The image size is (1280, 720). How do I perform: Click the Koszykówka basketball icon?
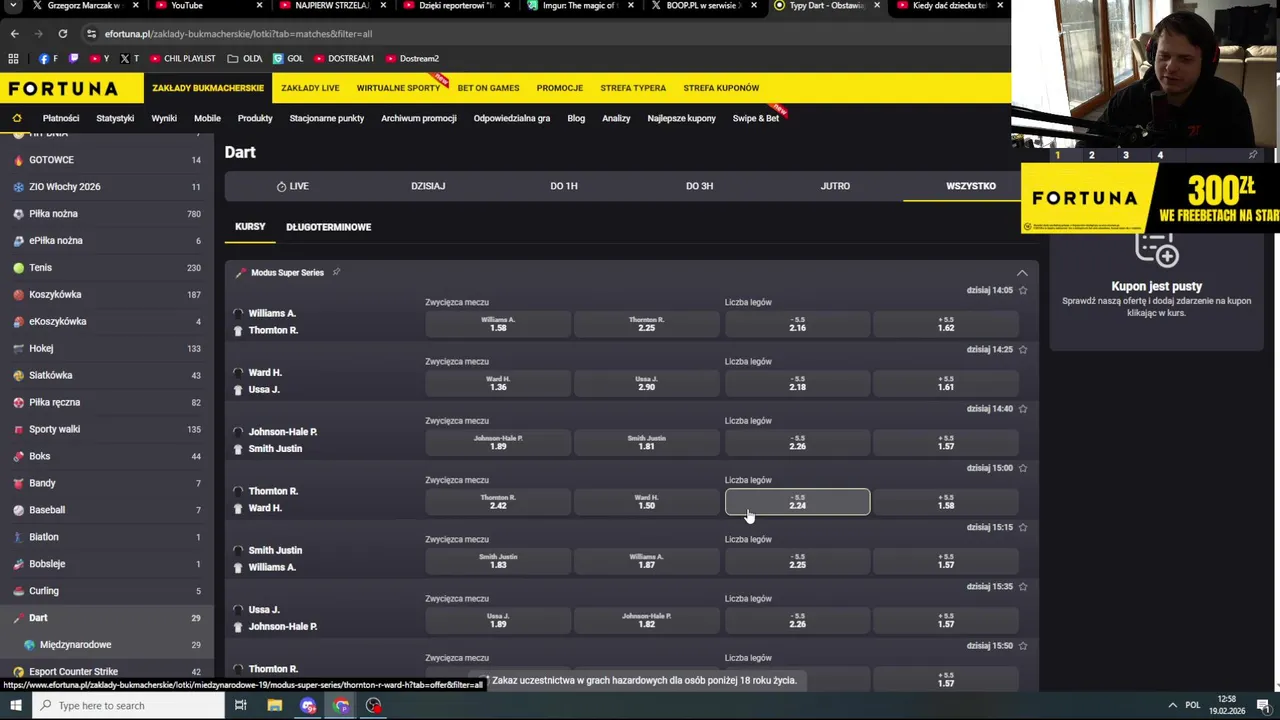click(x=19, y=295)
